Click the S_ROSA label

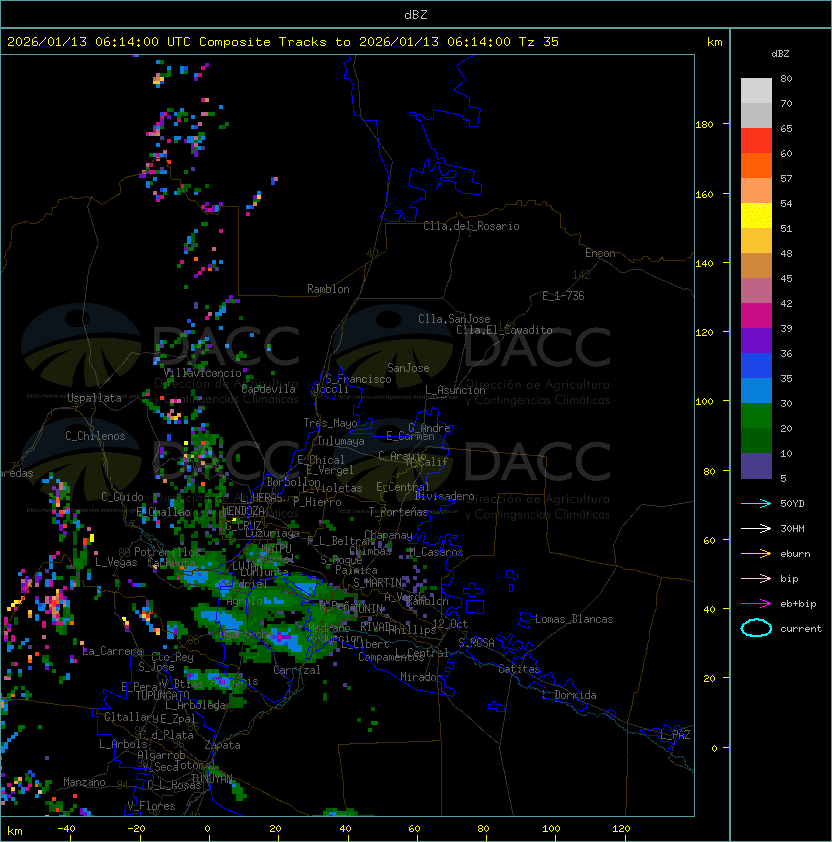(x=476, y=643)
